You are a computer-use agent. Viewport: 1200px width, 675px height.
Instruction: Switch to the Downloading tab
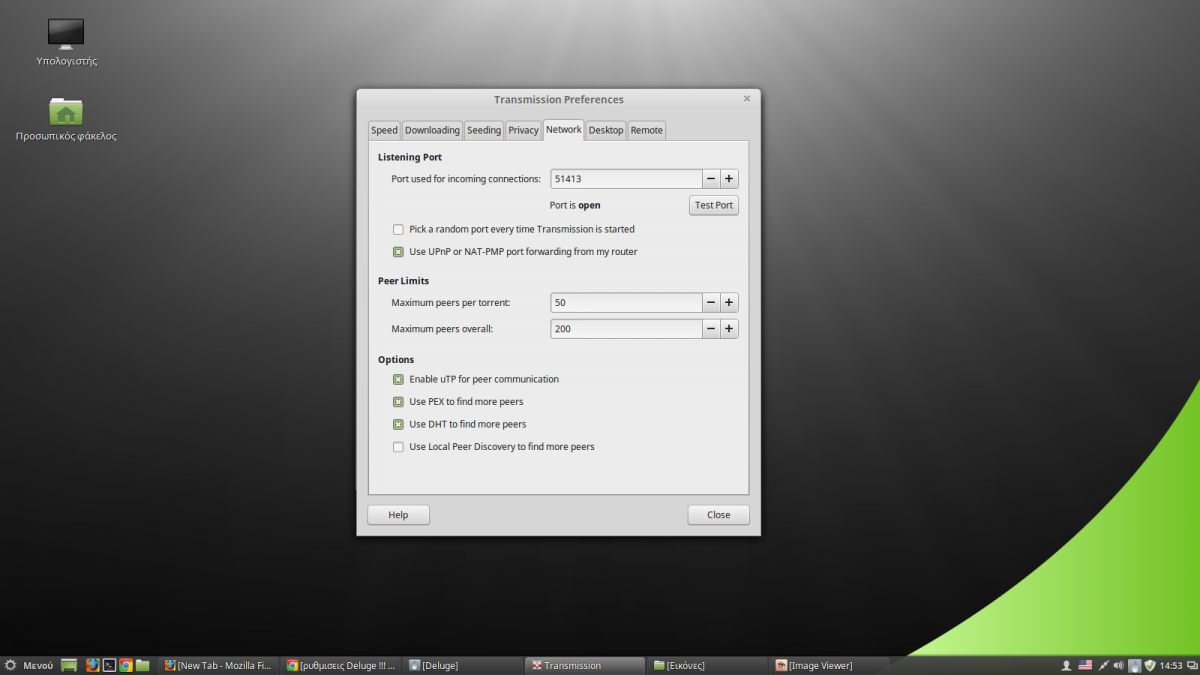tap(432, 130)
